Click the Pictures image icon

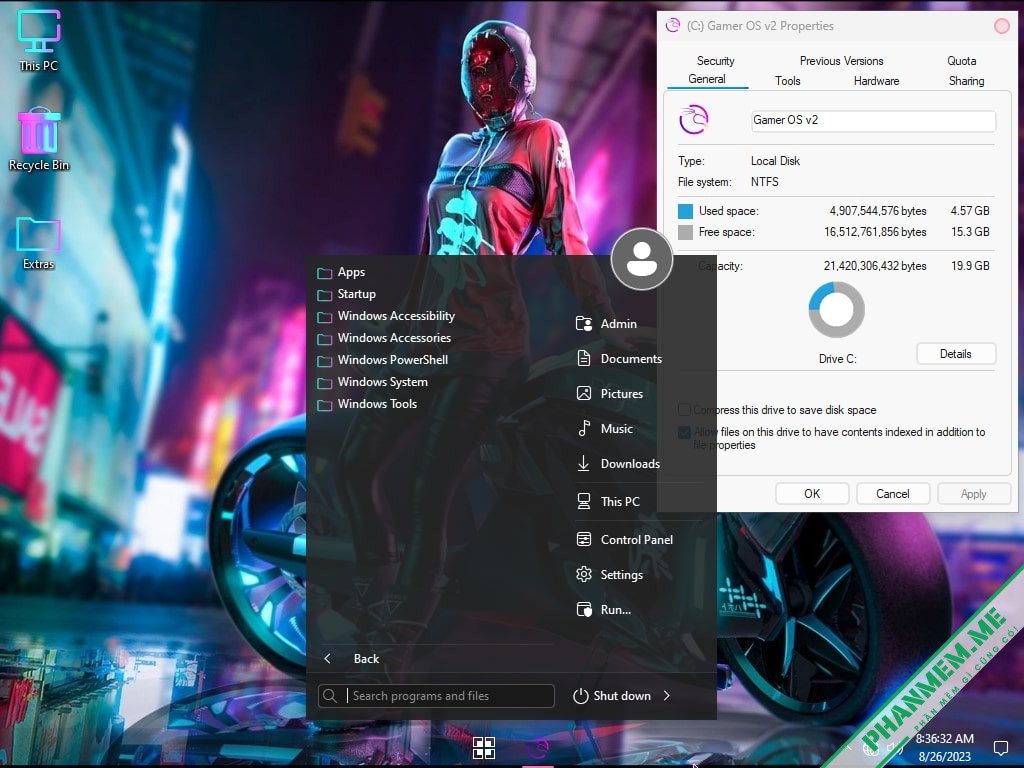pyautogui.click(x=584, y=394)
